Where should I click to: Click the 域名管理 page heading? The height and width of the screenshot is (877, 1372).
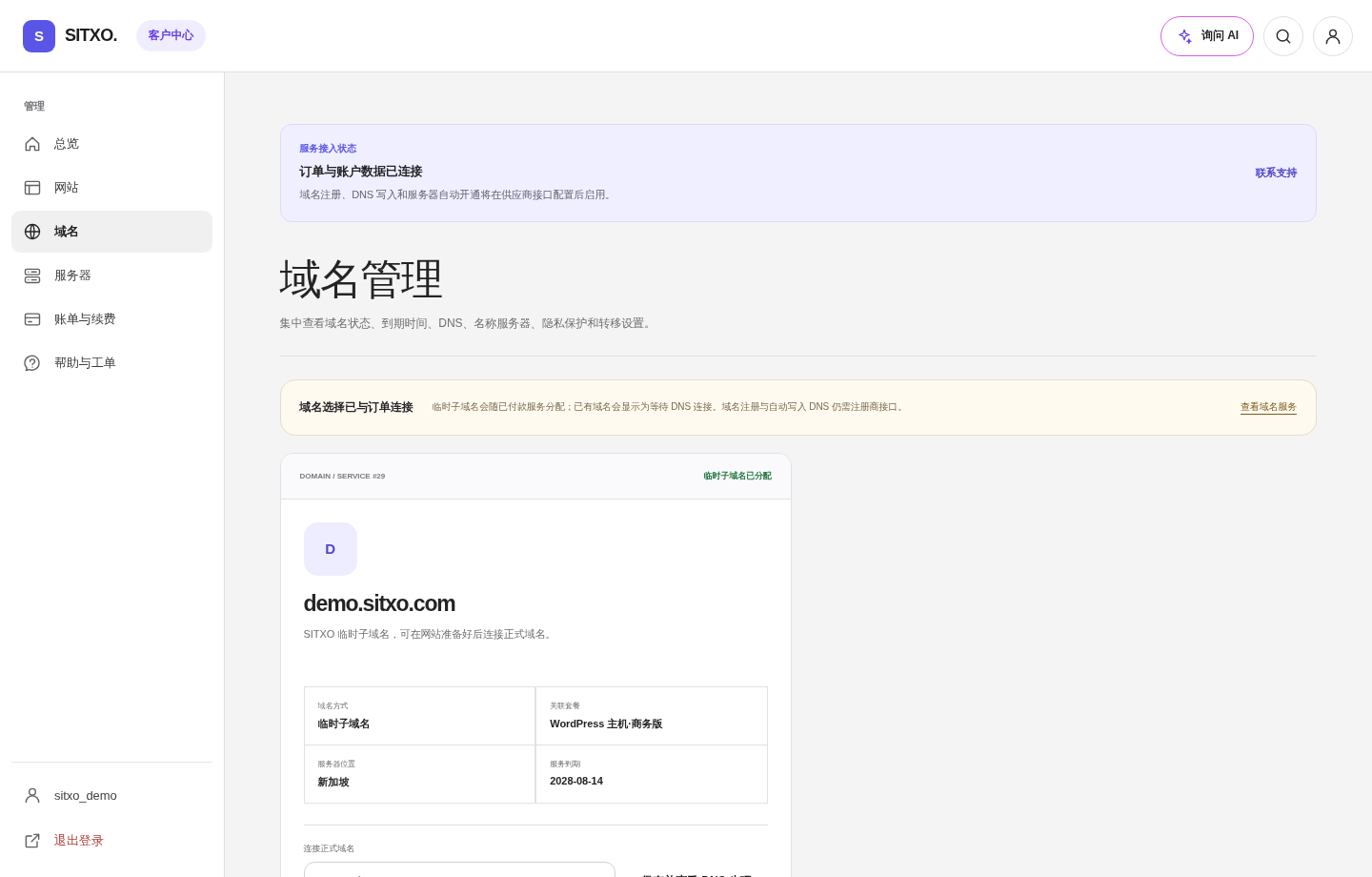click(x=361, y=279)
